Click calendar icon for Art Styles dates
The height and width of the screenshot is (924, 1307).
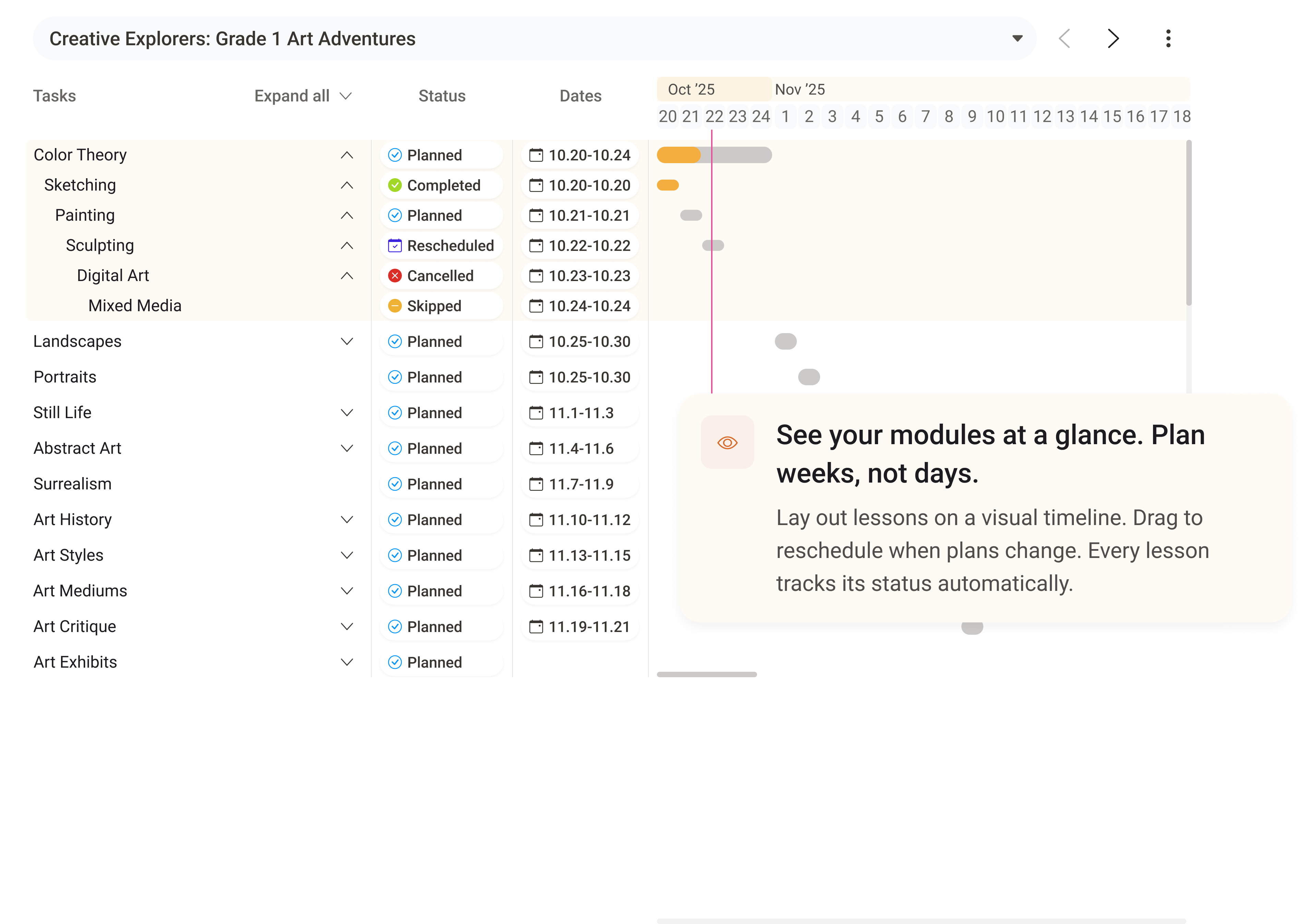coord(536,555)
